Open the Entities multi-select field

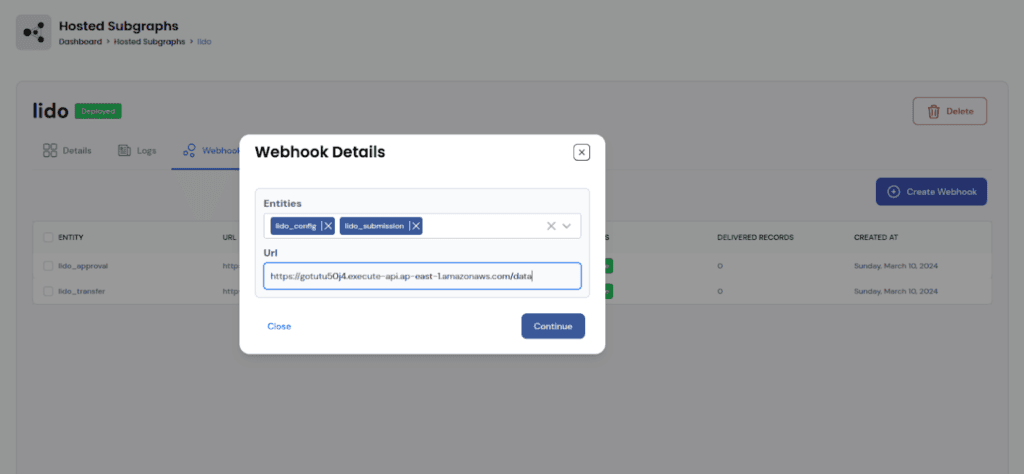pyautogui.click(x=422, y=226)
